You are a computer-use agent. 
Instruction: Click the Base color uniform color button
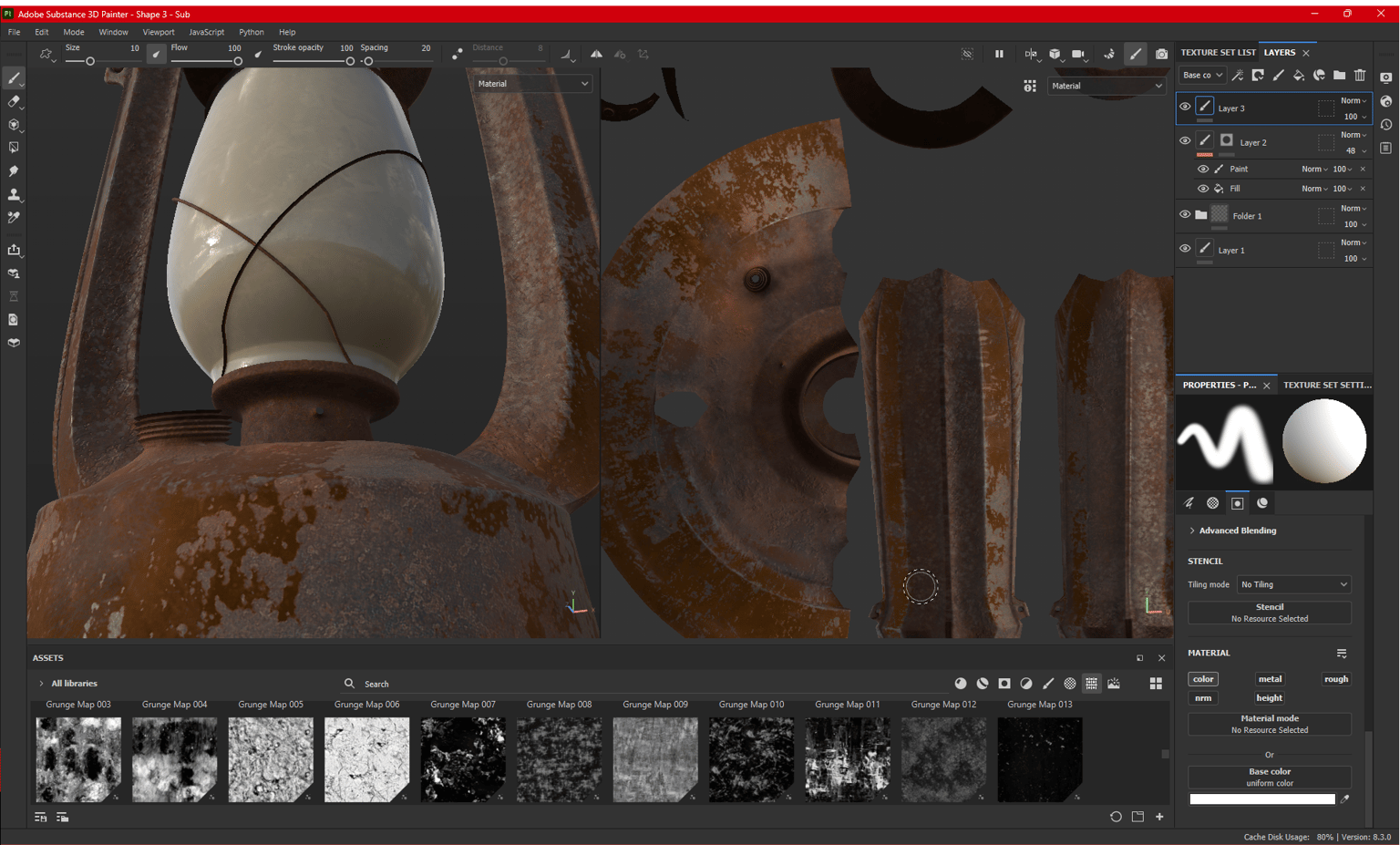[x=1269, y=777]
